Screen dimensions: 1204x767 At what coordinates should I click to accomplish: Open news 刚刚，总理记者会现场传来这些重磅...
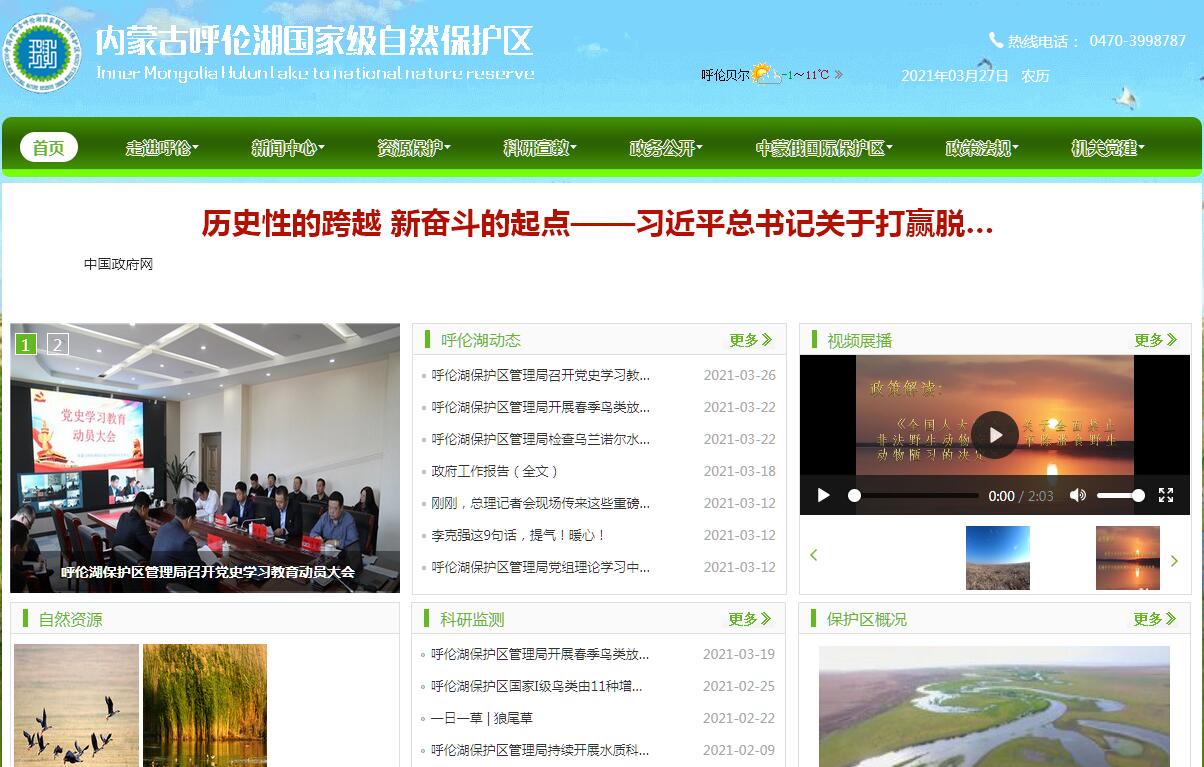[541, 503]
